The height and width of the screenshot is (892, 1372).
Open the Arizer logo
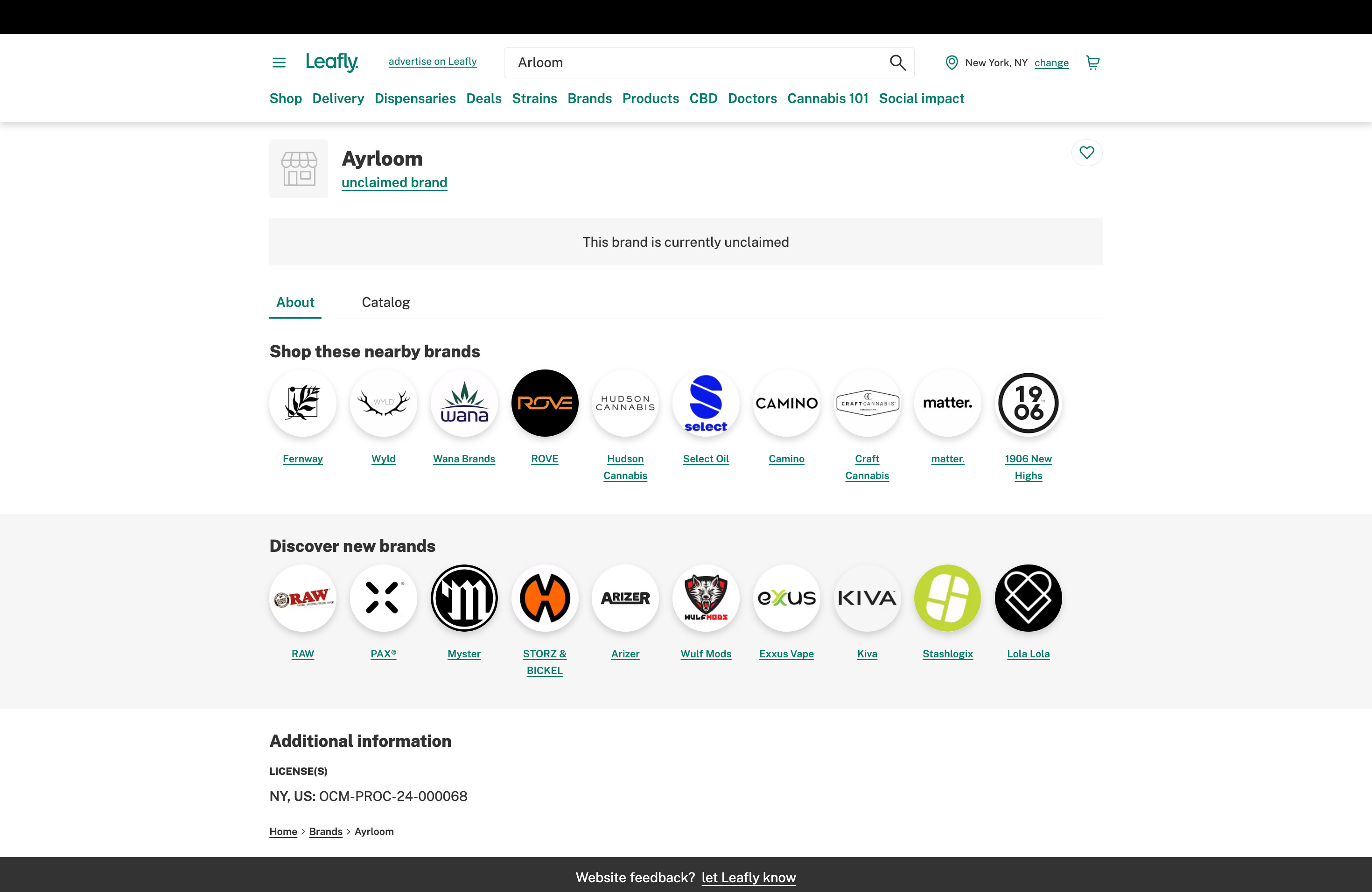tap(625, 598)
